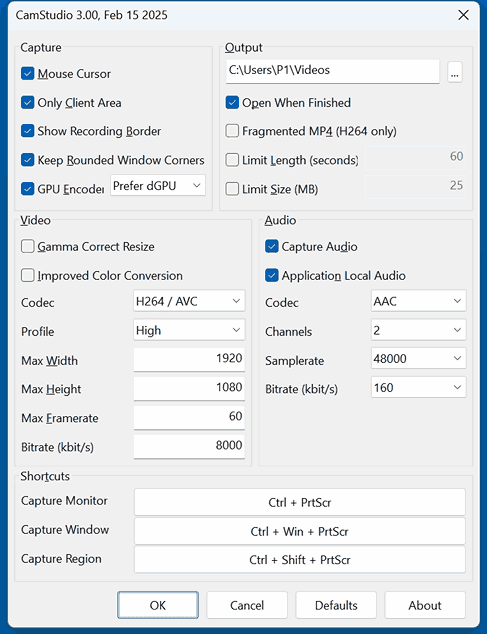Open the Samplerate 48000 dropdown

tap(419, 358)
